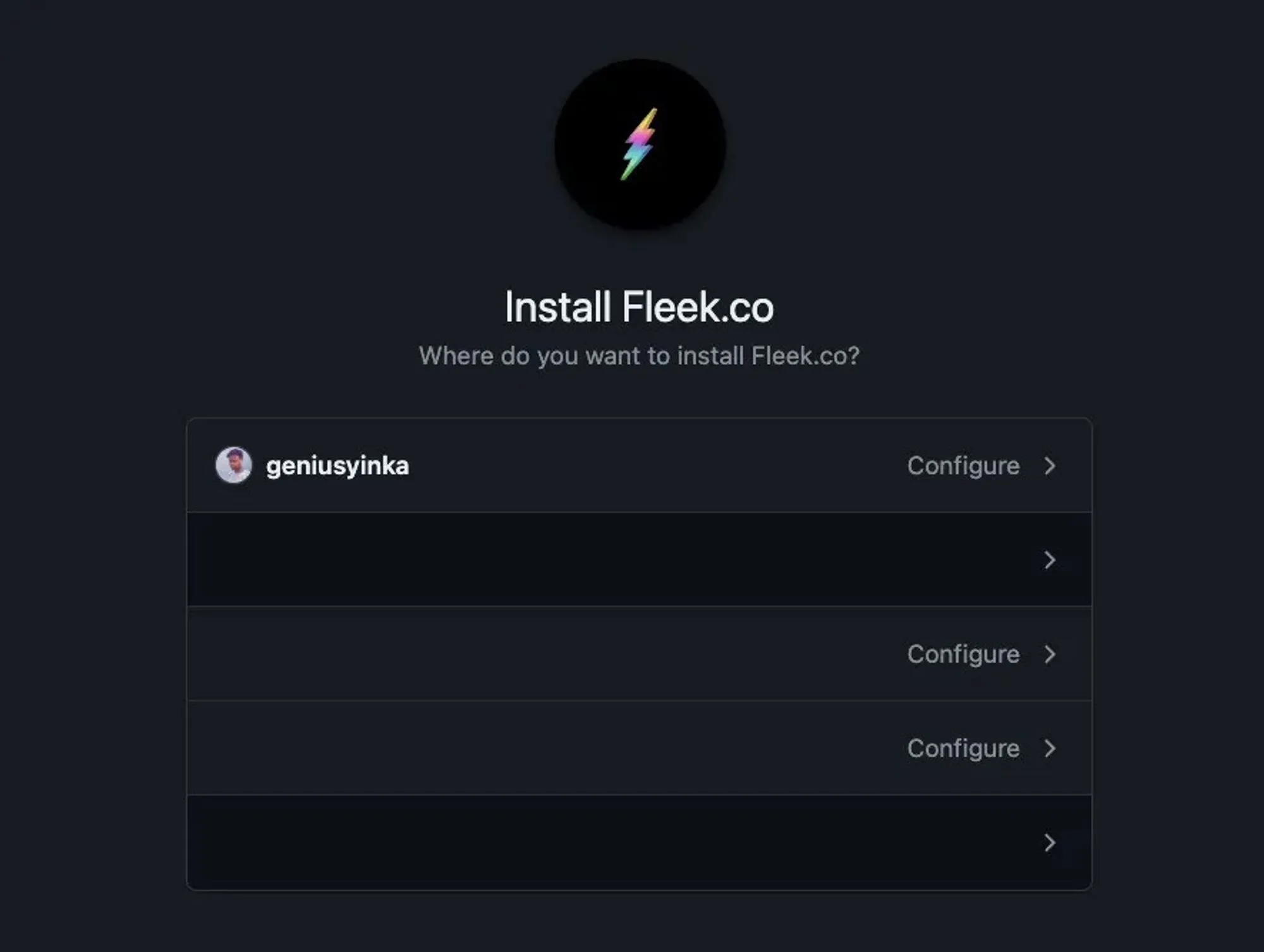Click the chevron in the last account row
Viewport: 1264px width, 952px height.
(1050, 843)
